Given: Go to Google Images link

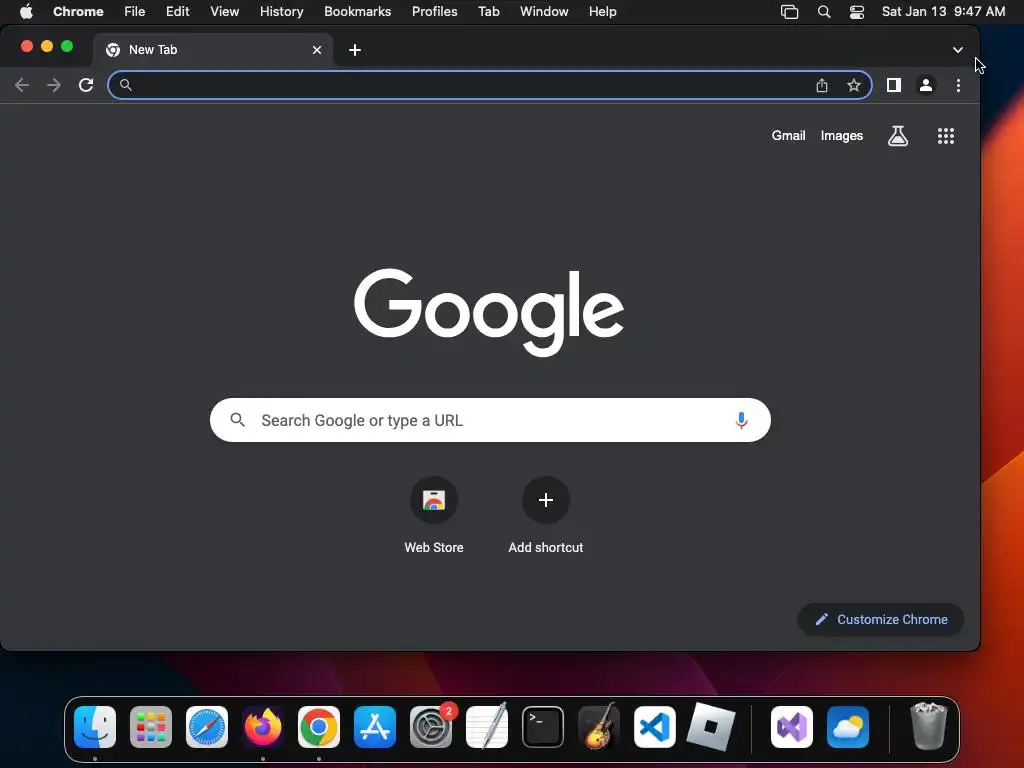Looking at the screenshot, I should click(842, 136).
